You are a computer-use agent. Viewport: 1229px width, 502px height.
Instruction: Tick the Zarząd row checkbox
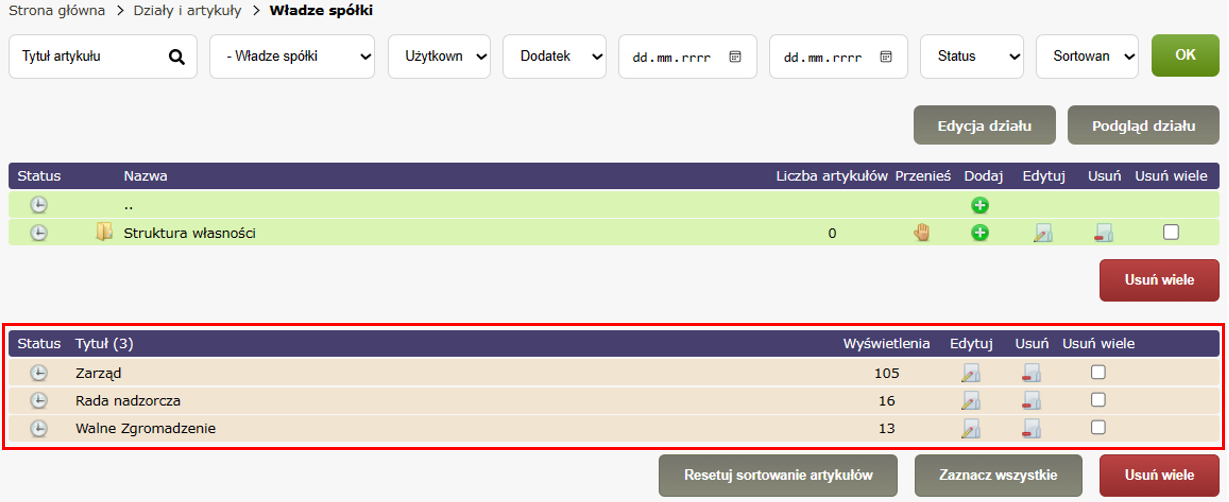1098,373
